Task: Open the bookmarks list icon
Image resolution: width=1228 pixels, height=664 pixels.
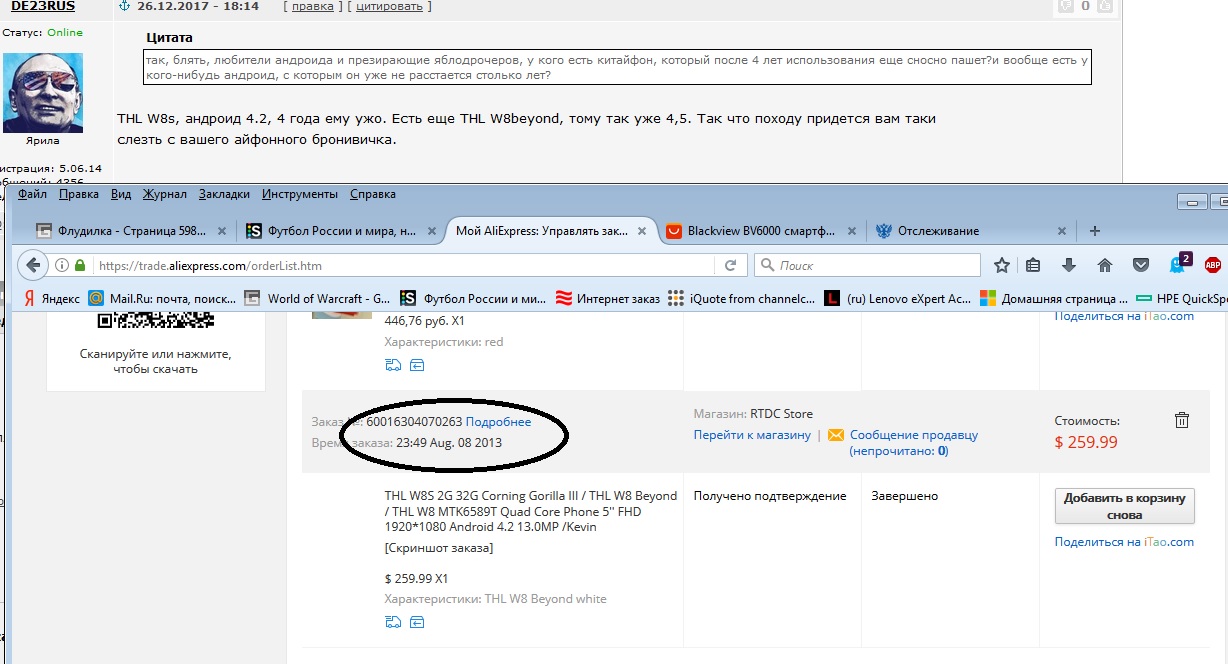Action: 1034,265
